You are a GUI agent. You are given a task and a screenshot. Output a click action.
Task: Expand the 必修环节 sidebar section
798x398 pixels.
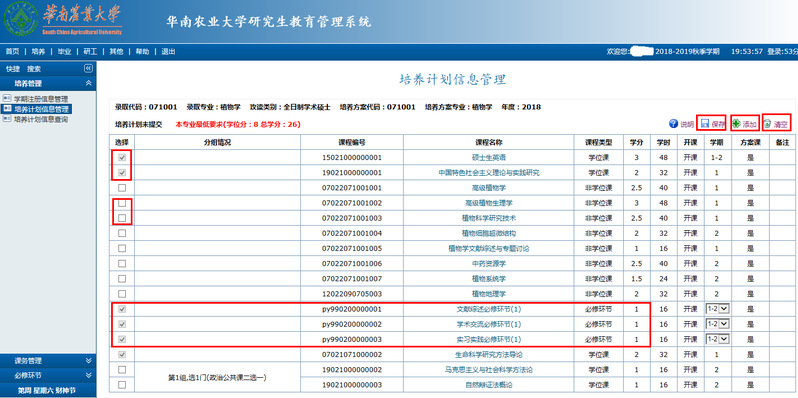(x=48, y=376)
